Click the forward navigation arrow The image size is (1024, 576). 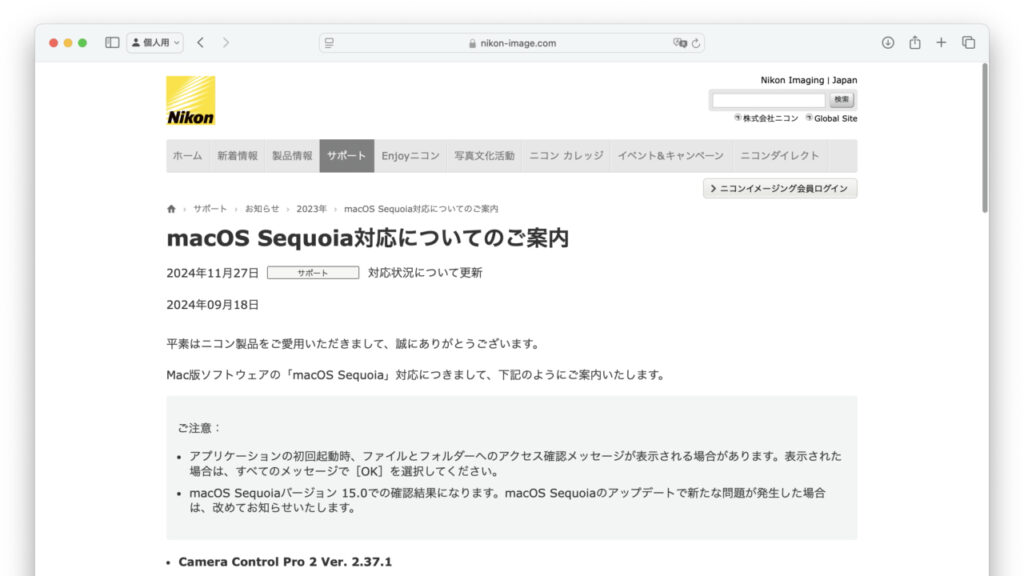tap(225, 43)
